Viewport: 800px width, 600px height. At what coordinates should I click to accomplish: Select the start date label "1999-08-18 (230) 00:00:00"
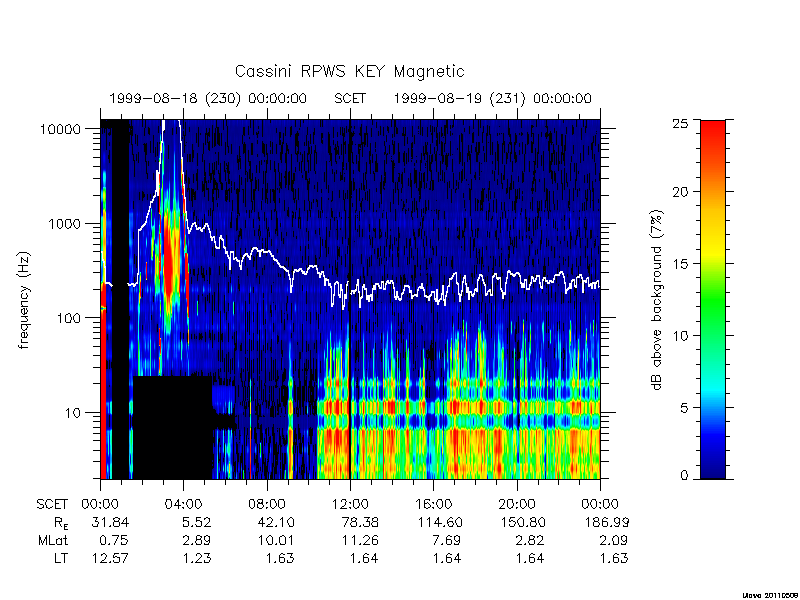point(208,98)
